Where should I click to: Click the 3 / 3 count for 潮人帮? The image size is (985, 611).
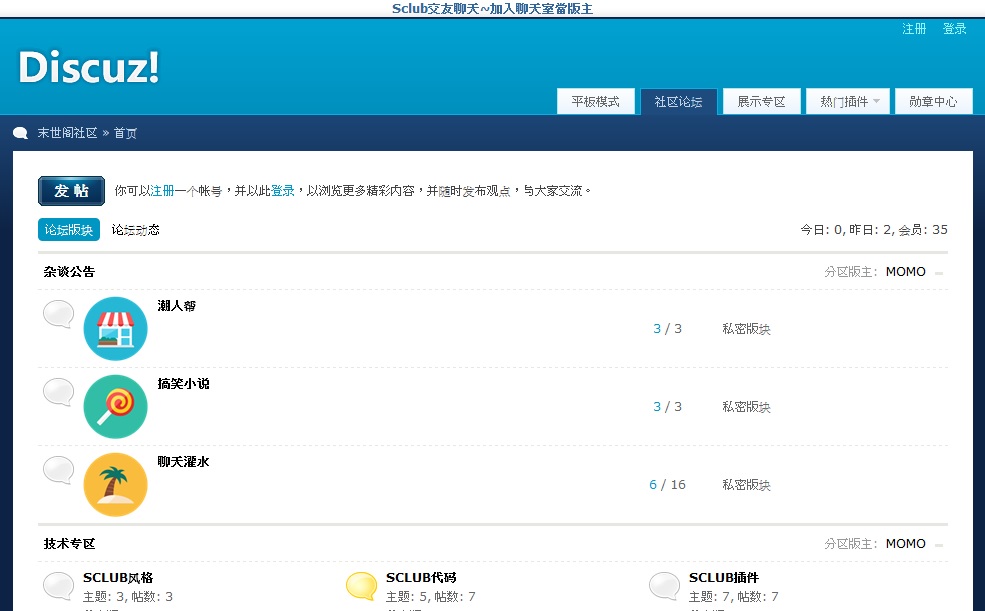click(667, 328)
